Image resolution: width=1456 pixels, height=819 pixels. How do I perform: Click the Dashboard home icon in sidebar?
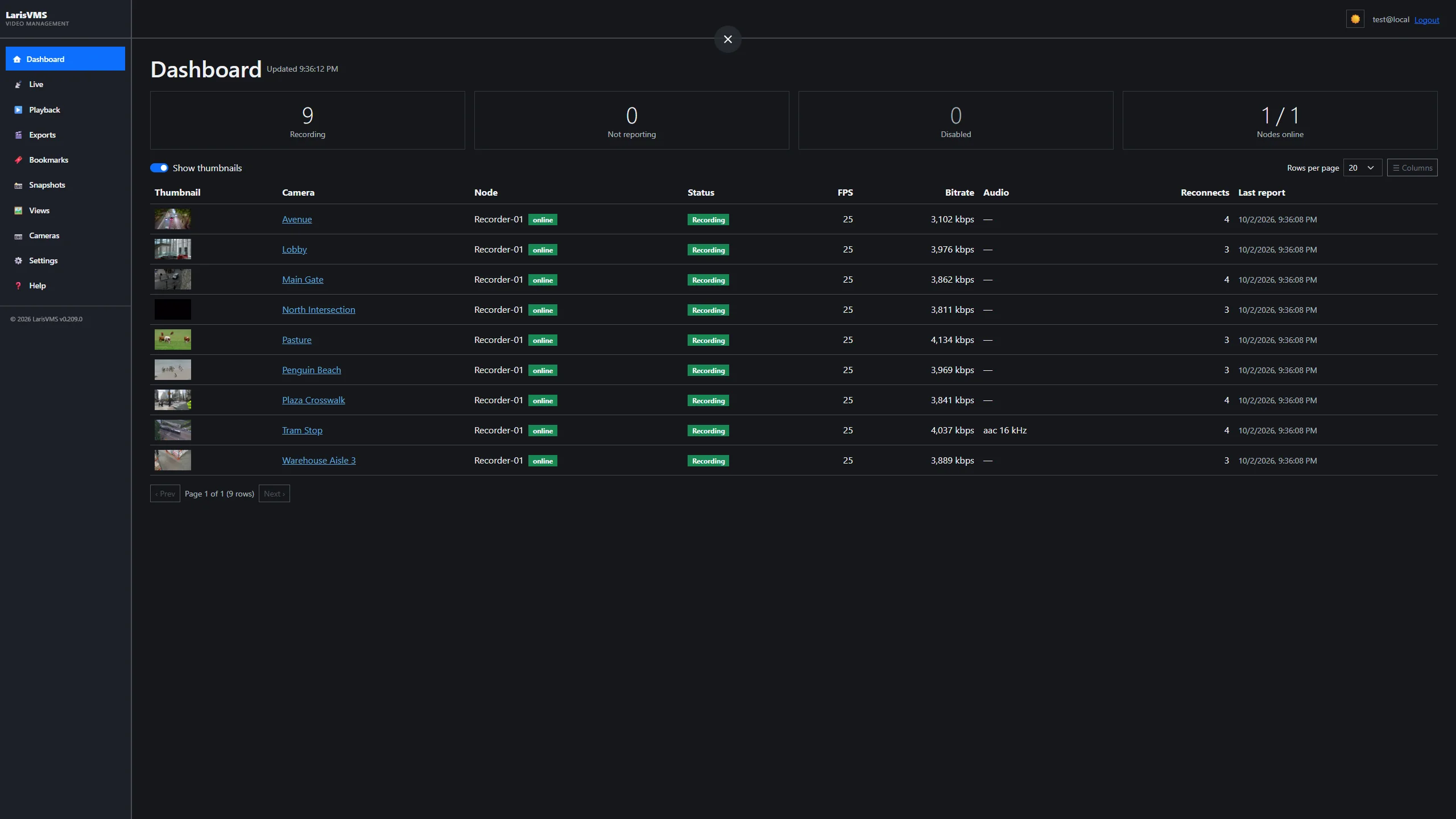(x=17, y=59)
